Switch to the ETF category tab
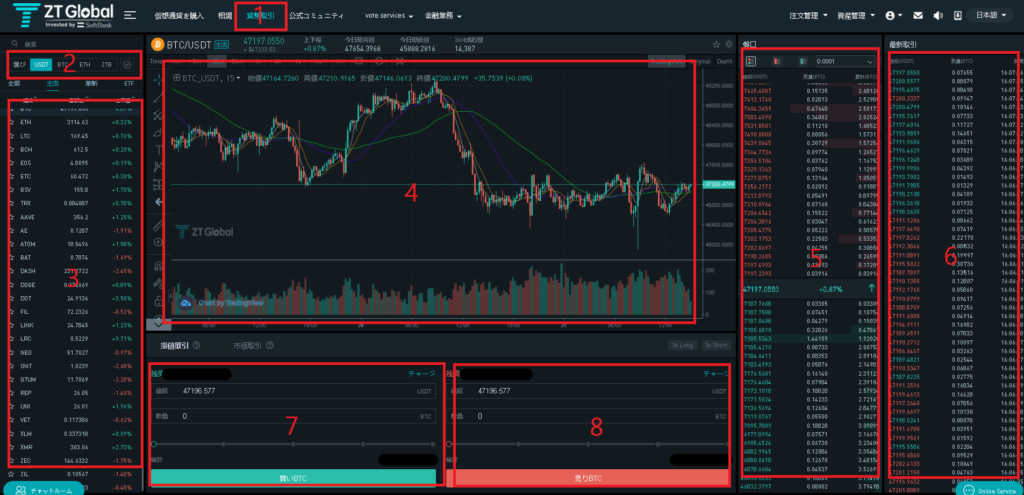Viewport: 1024px width, 495px height. coord(128,84)
